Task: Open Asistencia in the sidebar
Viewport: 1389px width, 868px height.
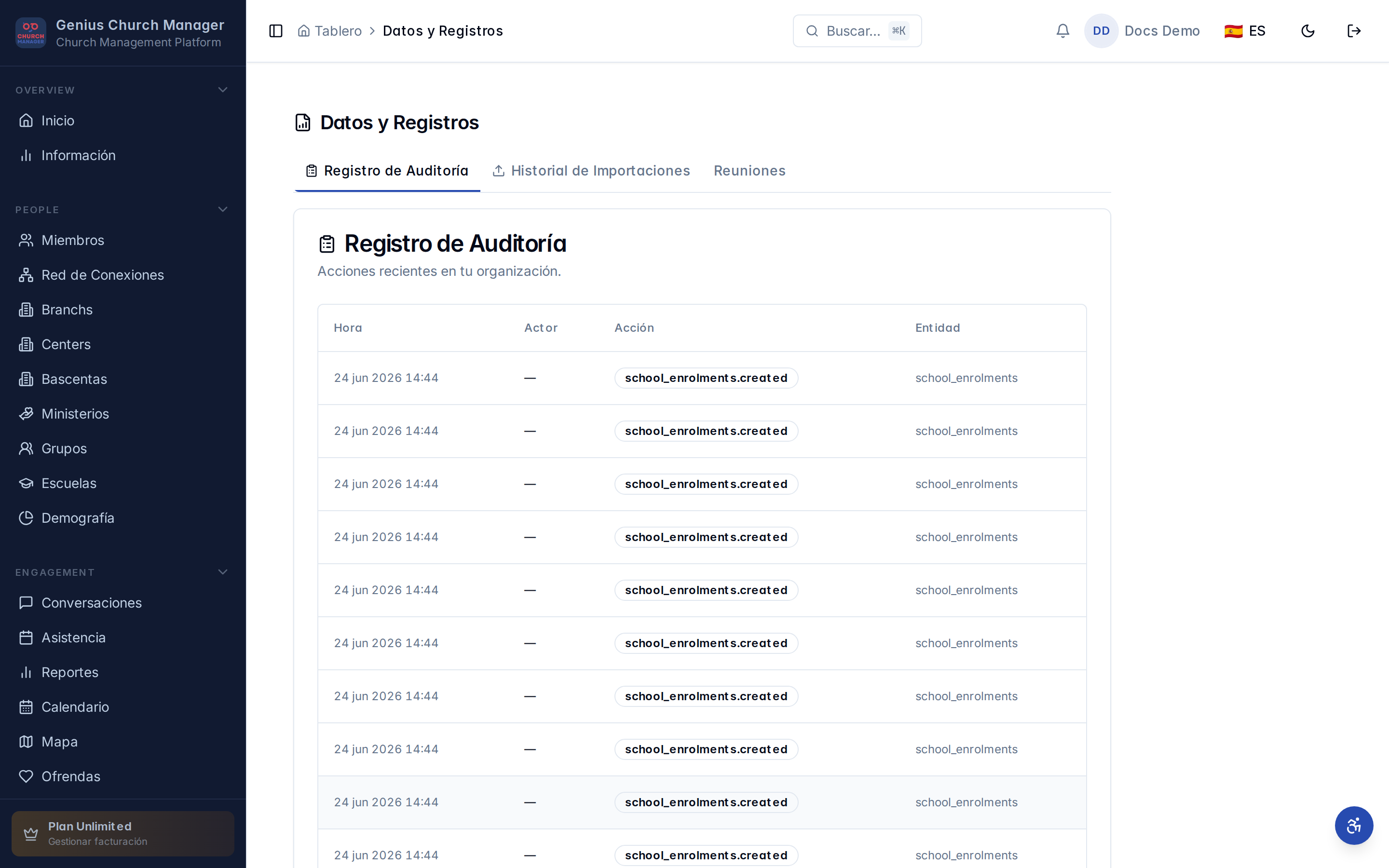Action: click(x=123, y=637)
